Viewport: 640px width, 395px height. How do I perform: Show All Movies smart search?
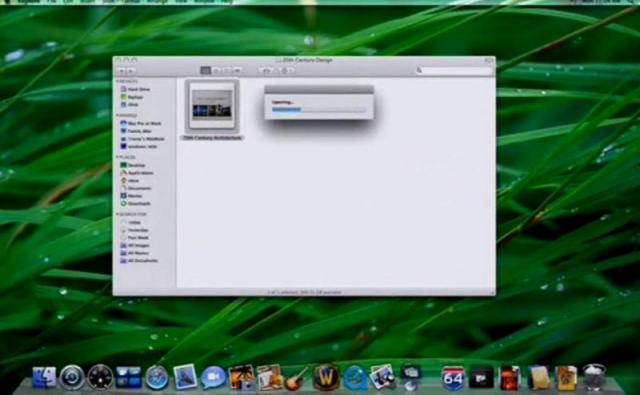tap(135, 253)
